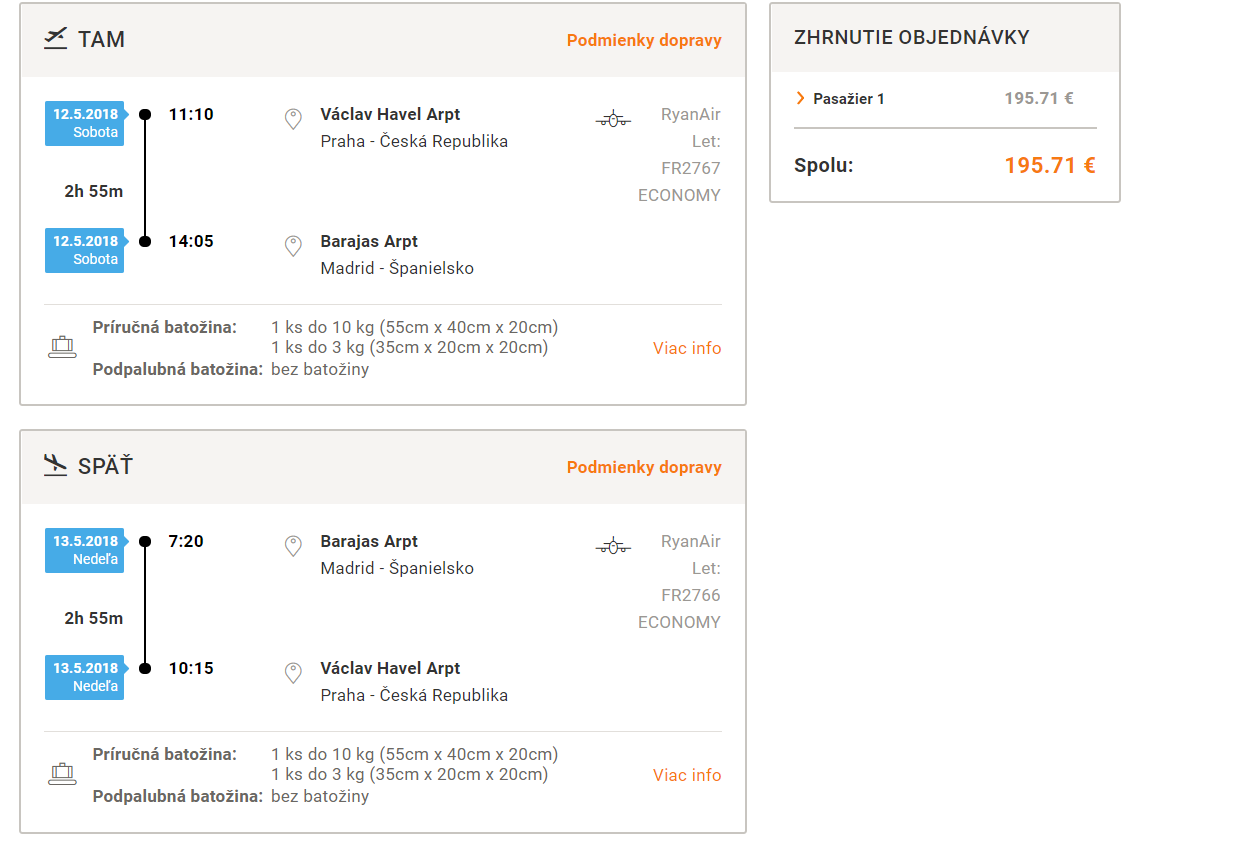Click the location pin next to Barajas Arpt at 7:20

point(293,547)
